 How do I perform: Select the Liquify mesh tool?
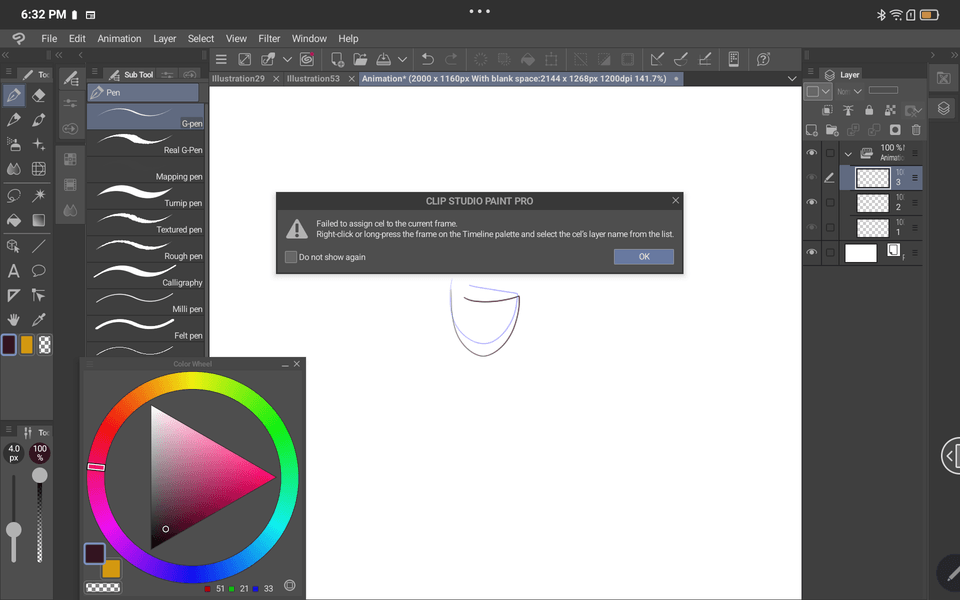point(39,168)
